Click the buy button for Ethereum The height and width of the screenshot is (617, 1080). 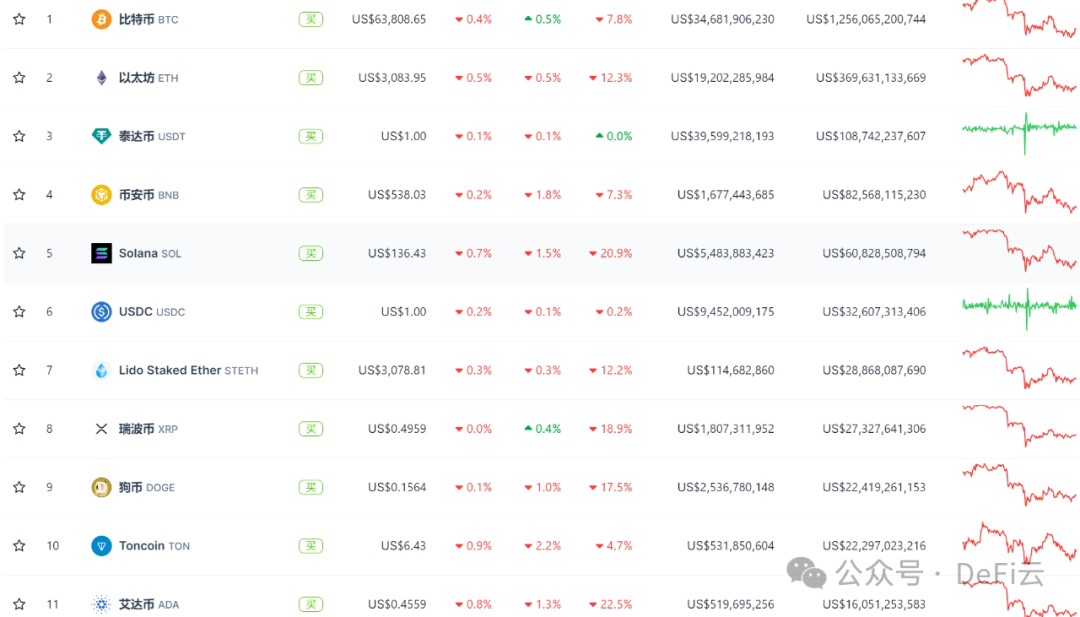[x=311, y=78]
